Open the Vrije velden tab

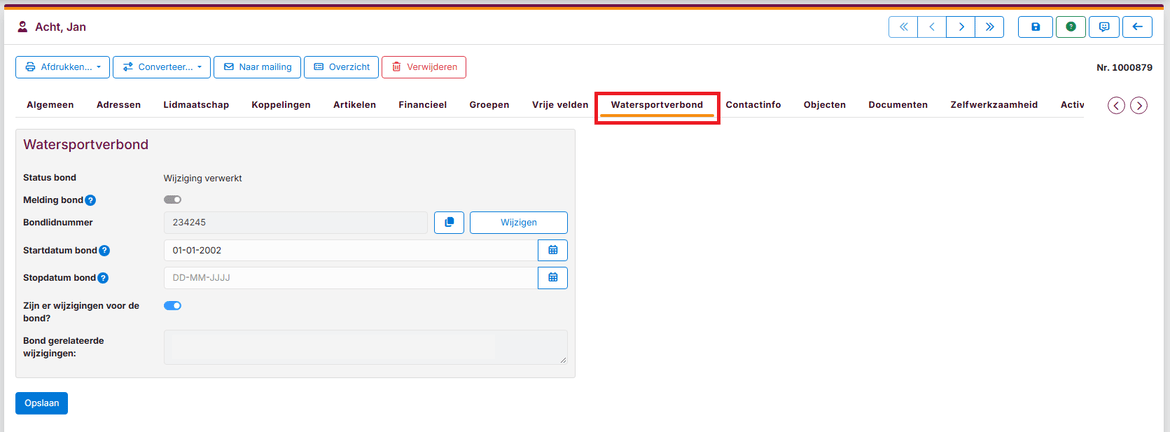tap(560, 105)
